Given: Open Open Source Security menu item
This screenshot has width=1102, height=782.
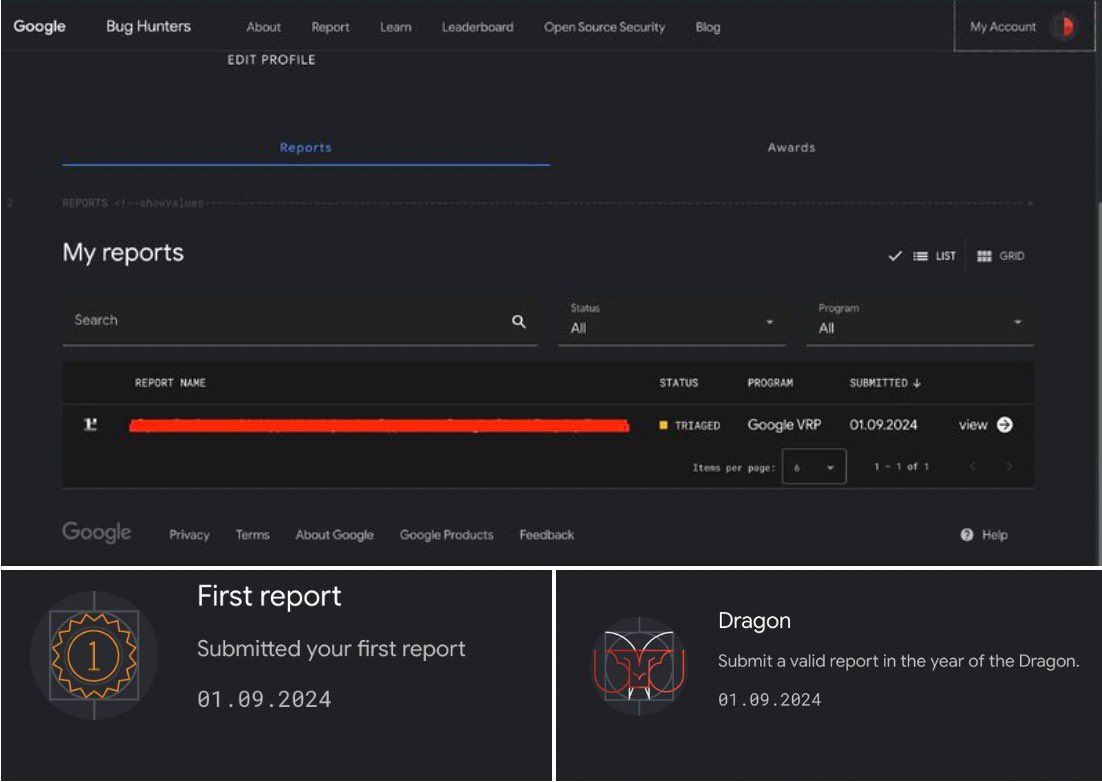Looking at the screenshot, I should [604, 27].
